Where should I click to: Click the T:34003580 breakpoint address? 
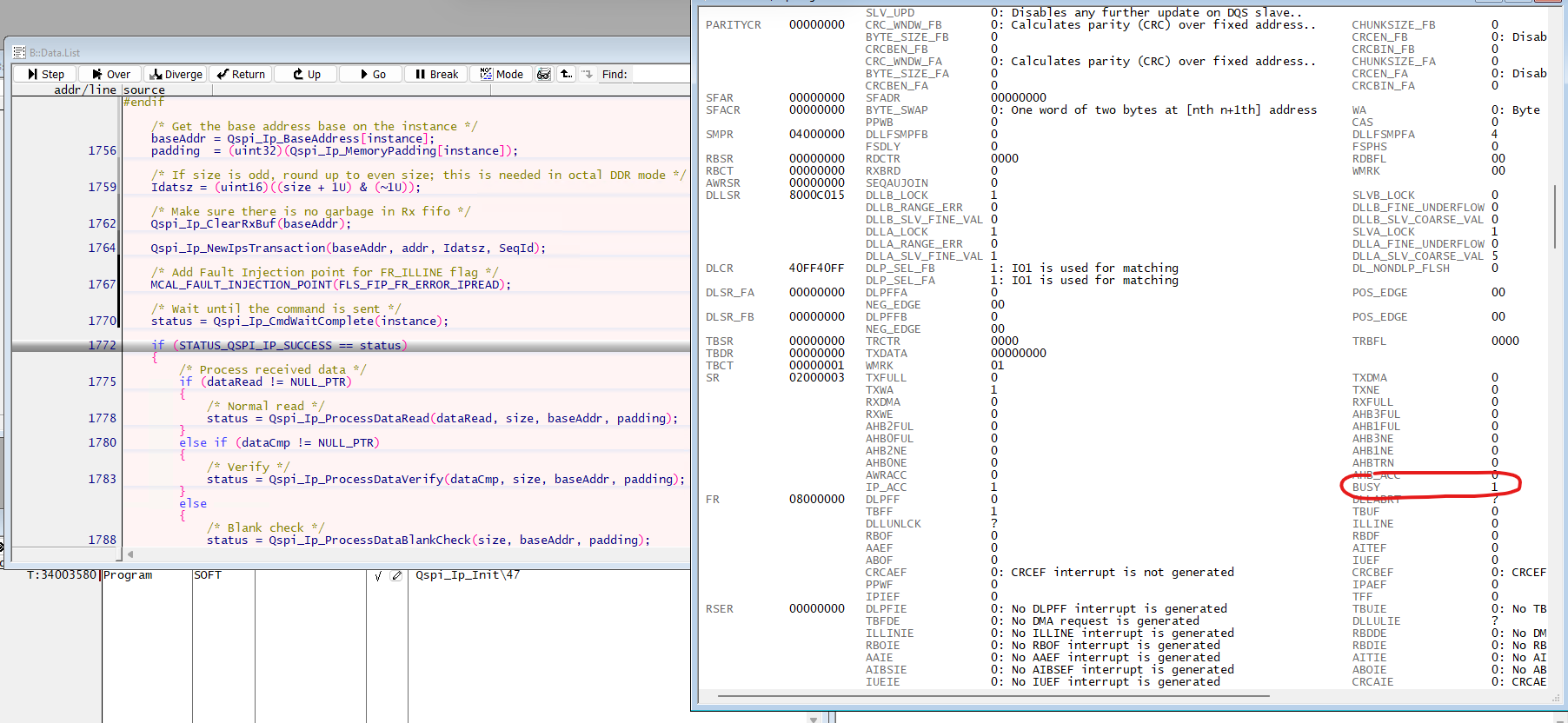(x=62, y=575)
